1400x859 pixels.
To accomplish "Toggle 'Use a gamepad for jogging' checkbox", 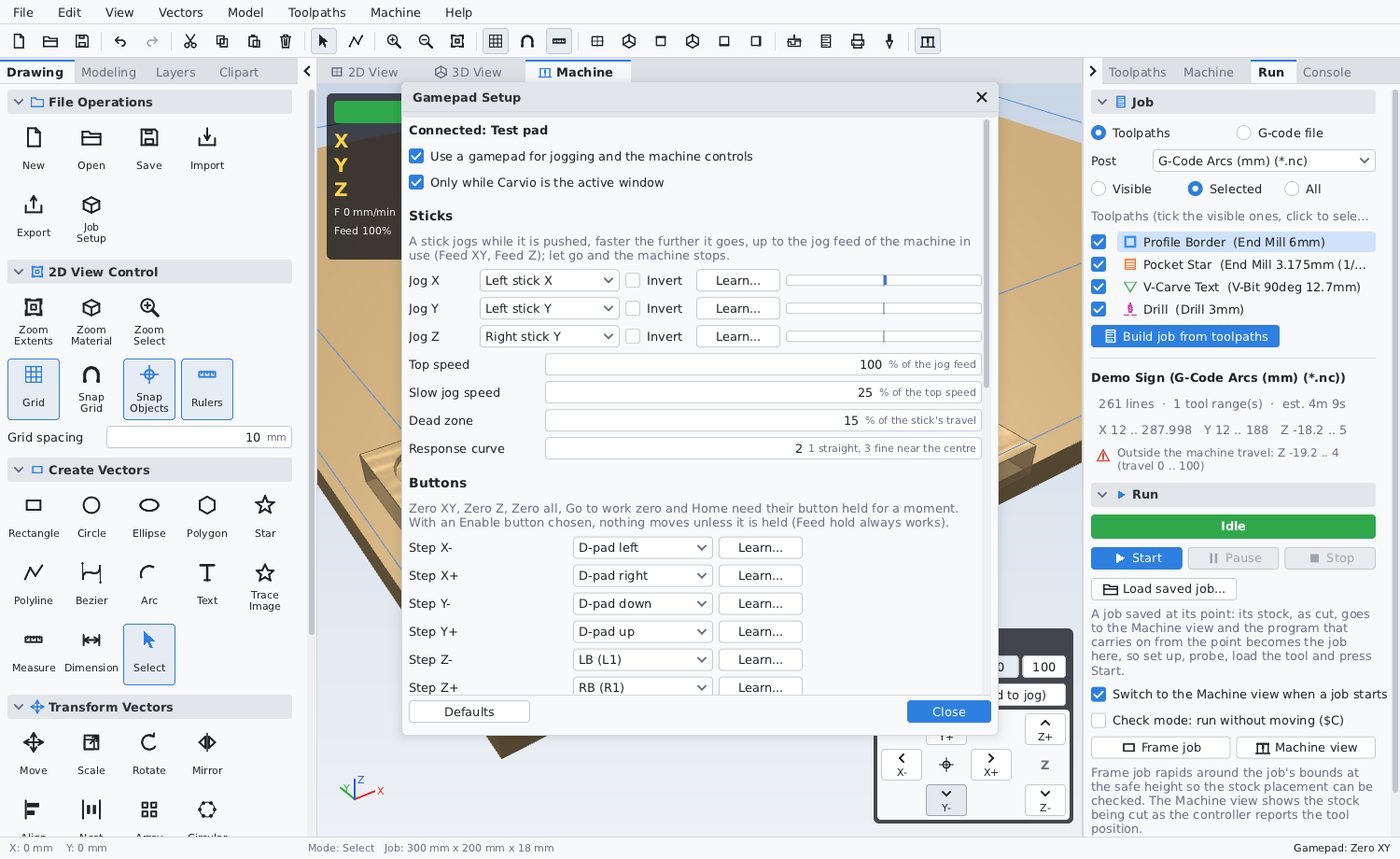I will 416,156.
